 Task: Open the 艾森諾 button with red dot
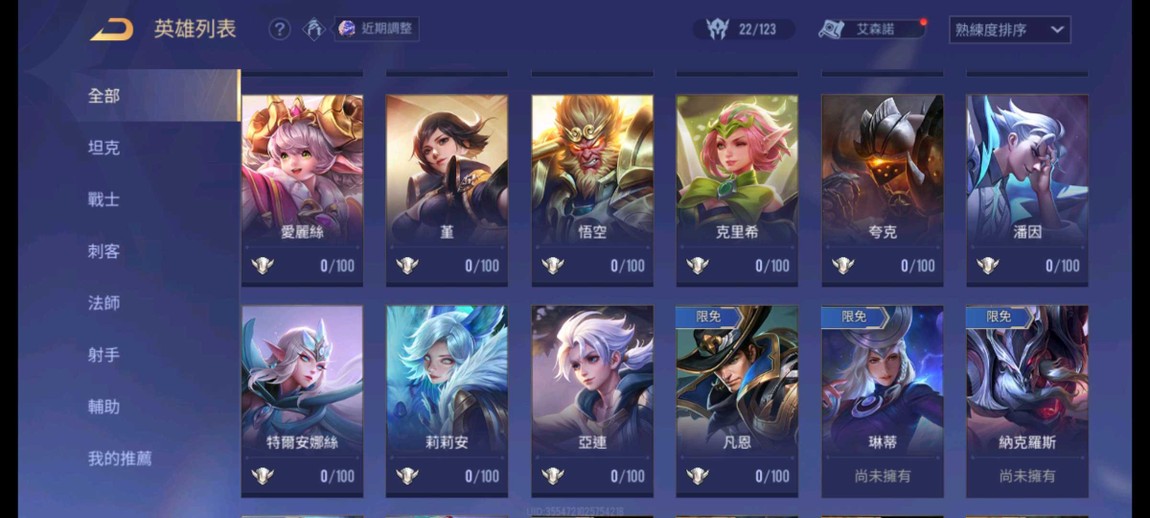pos(872,29)
